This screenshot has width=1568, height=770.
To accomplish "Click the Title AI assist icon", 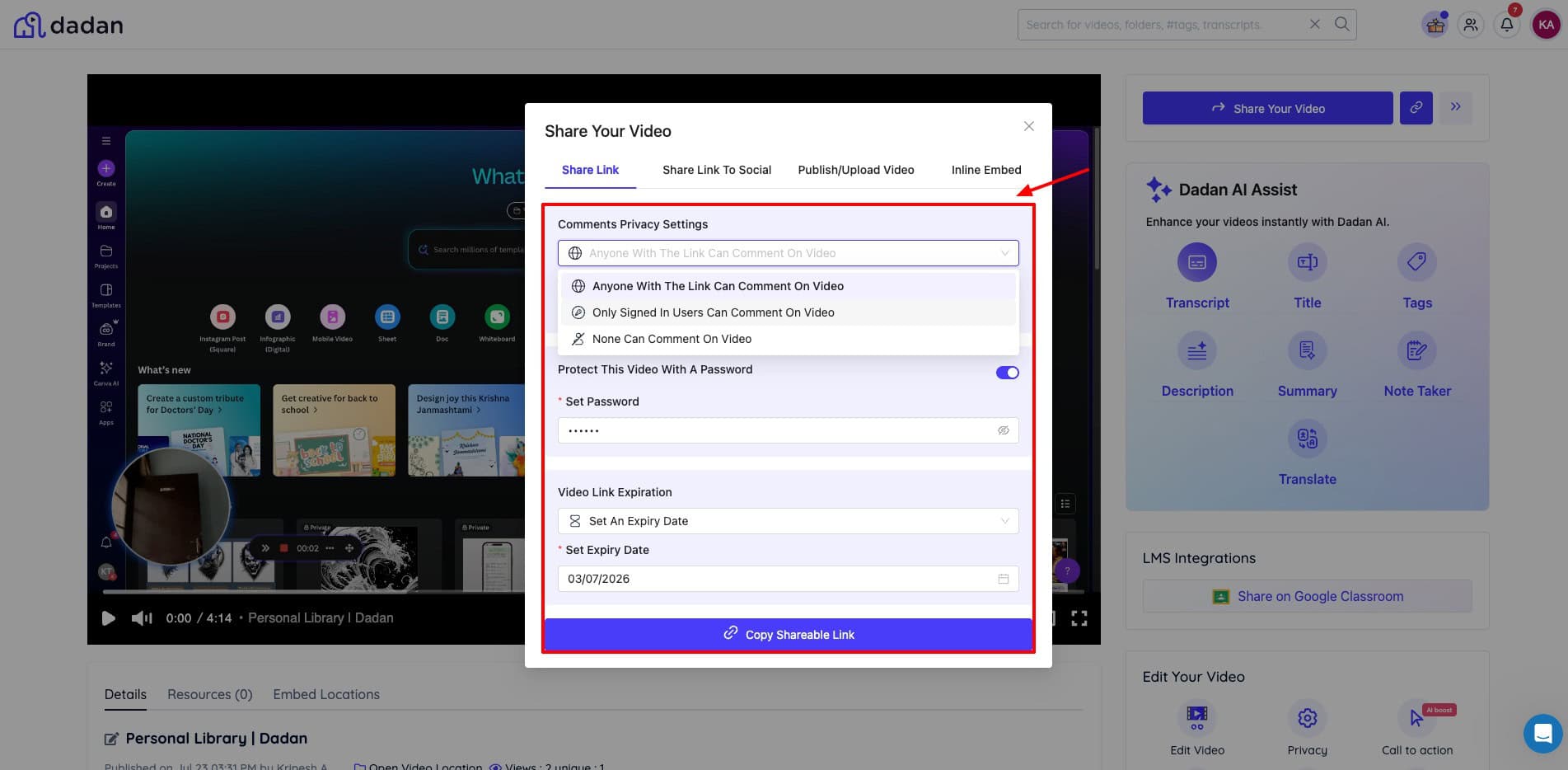I will point(1307,263).
